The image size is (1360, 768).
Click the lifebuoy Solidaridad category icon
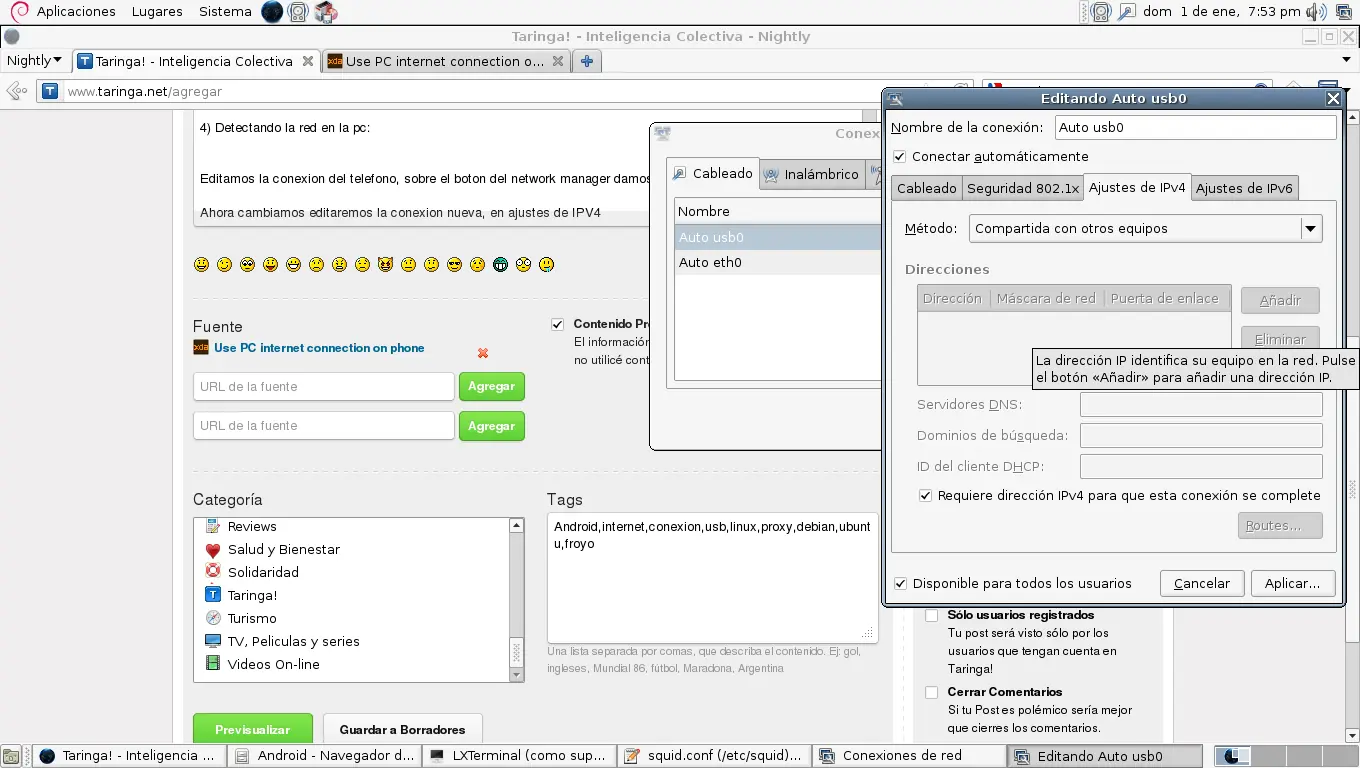click(213, 572)
